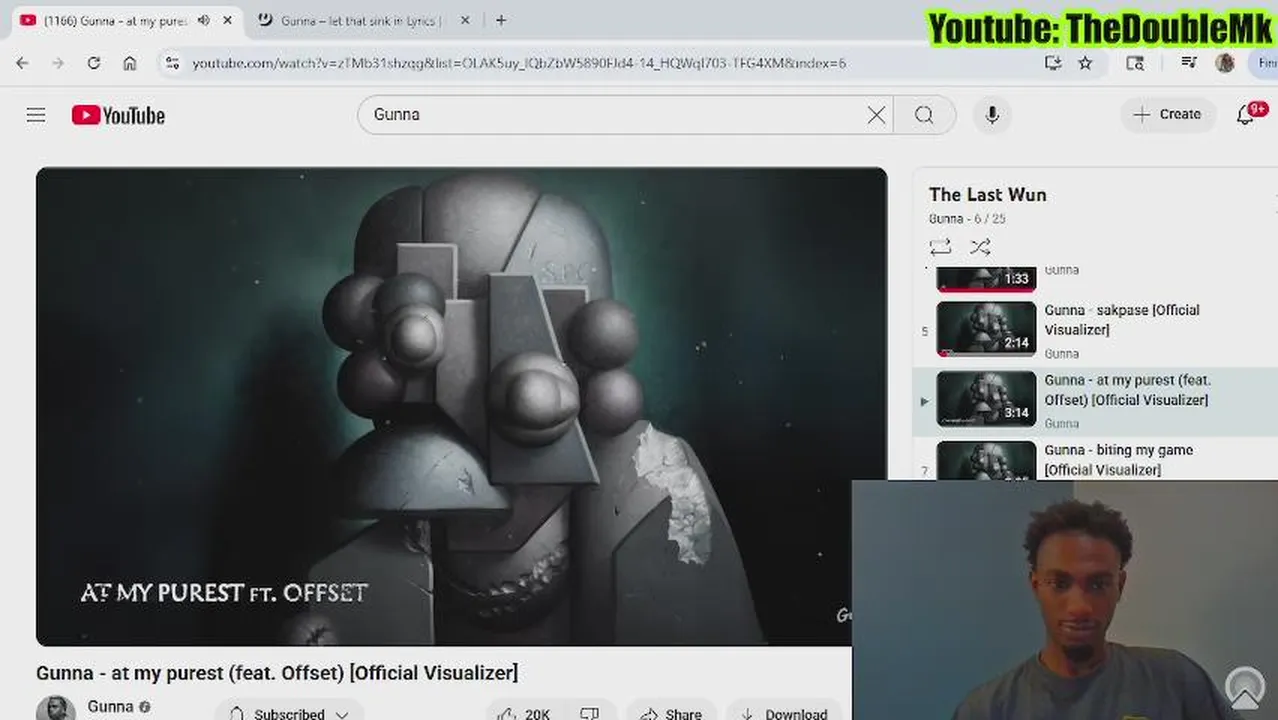Go forward in browser history
1278x720 pixels.
tap(58, 63)
